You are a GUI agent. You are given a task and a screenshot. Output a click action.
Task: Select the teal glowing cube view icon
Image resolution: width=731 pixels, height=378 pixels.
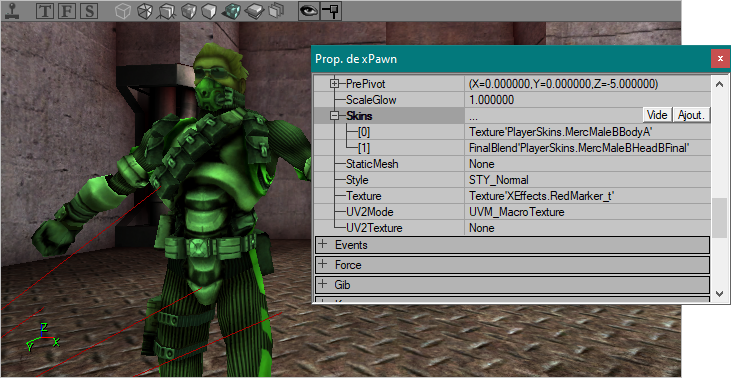coord(232,11)
